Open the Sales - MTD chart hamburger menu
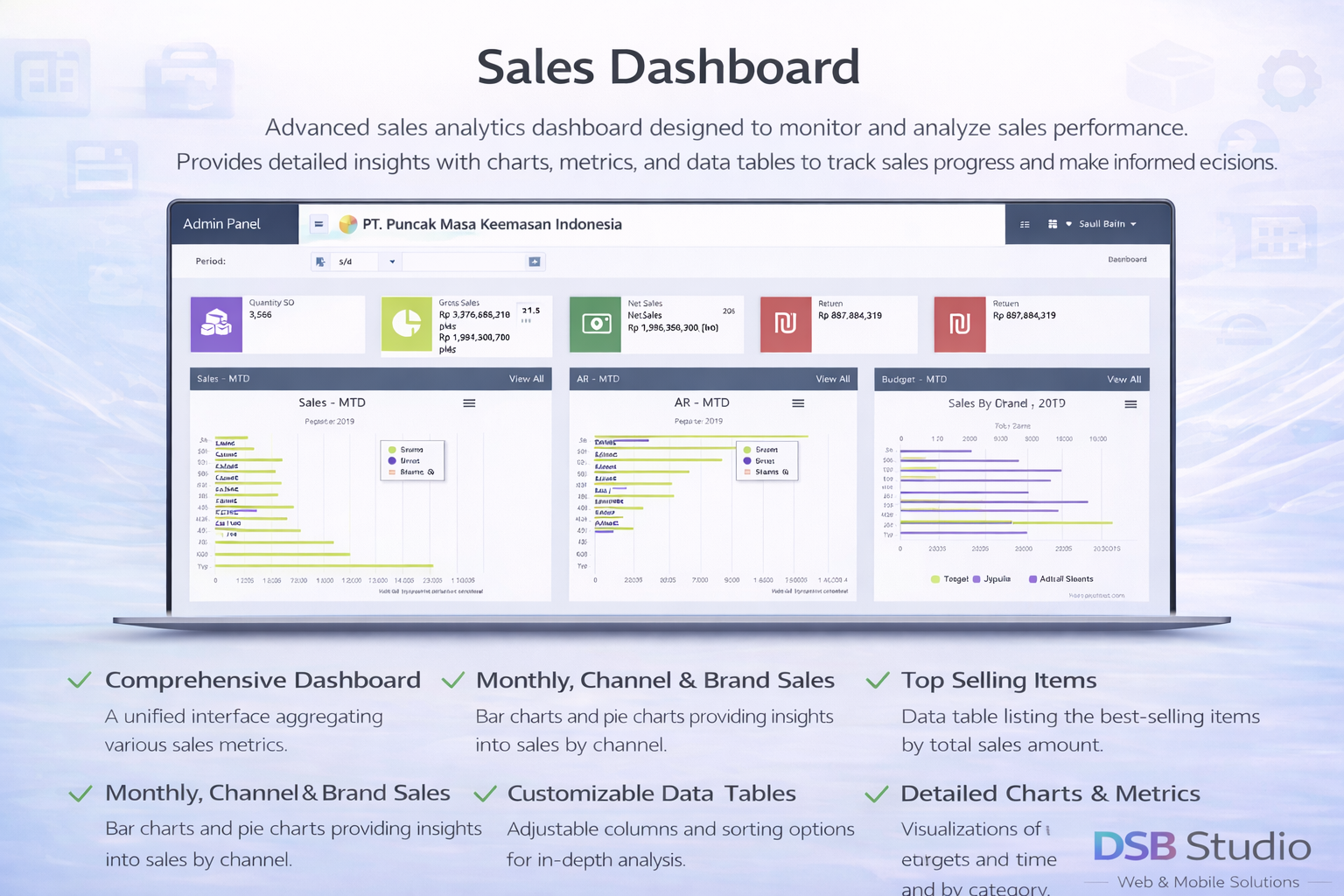 (469, 403)
